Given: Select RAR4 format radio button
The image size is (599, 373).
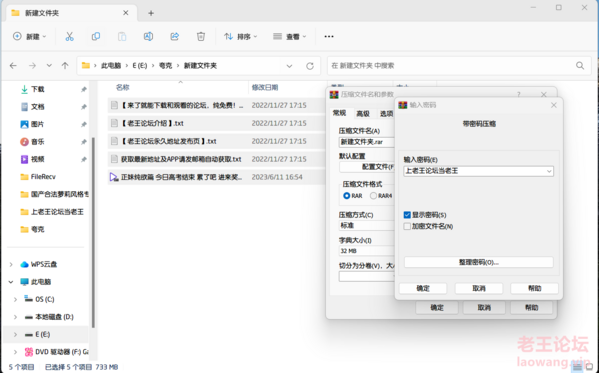Looking at the screenshot, I should (373, 196).
